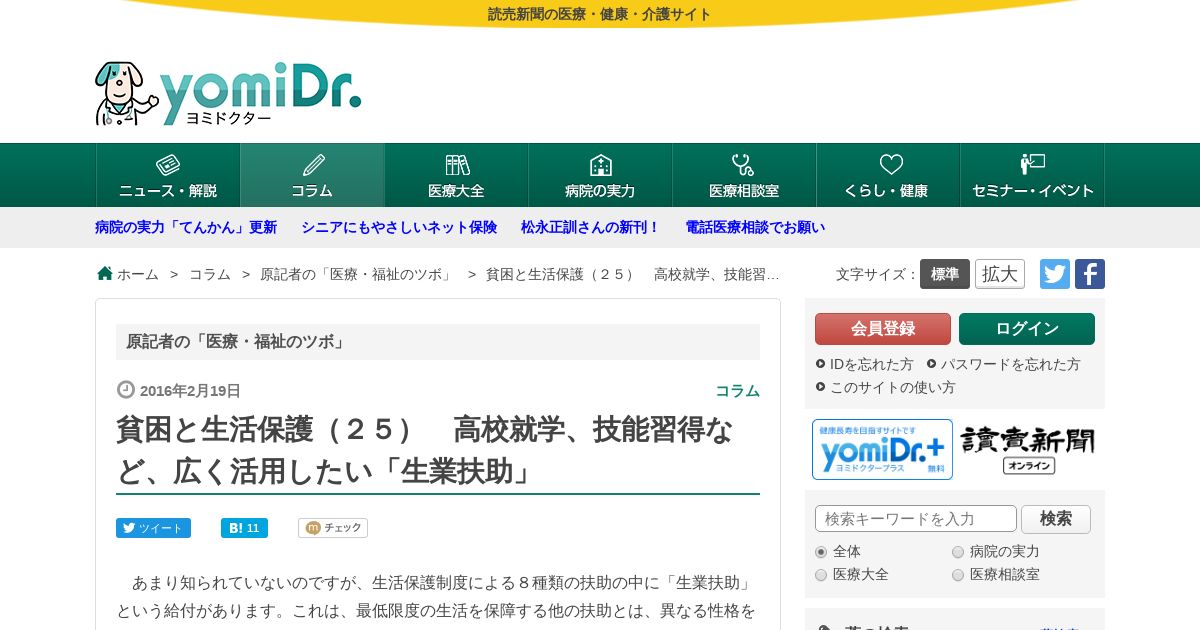Select the 病院の実力 search scope radio
Viewport: 1200px width, 630px height.
pos(958,552)
